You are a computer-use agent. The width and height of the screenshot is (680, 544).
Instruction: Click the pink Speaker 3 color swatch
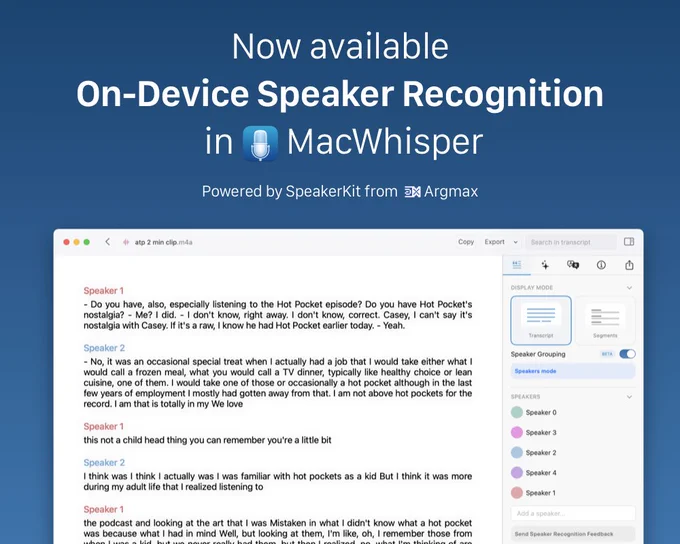click(x=517, y=432)
